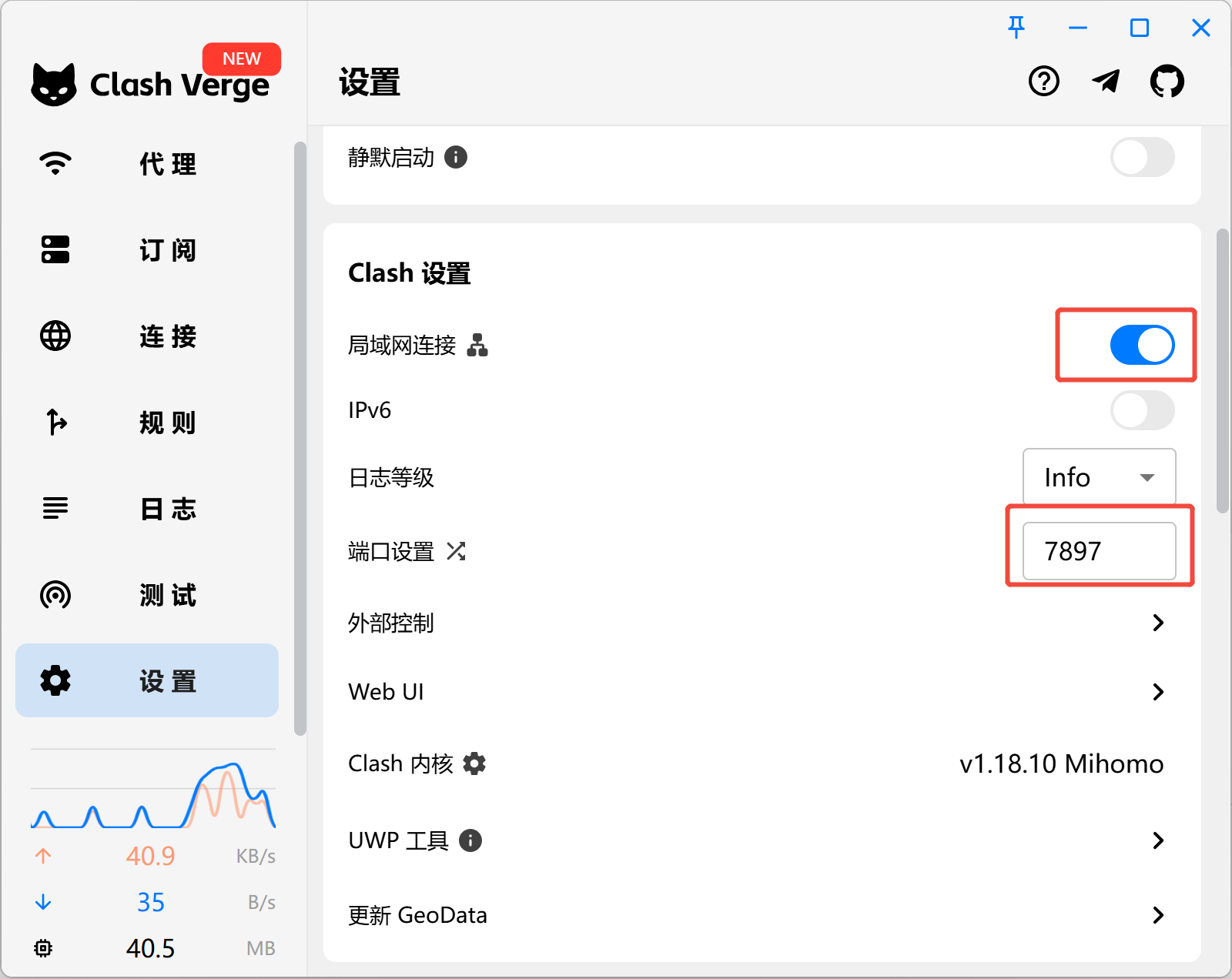Open the 订阅 profiles page
The height and width of the screenshot is (979, 1232).
tap(147, 250)
